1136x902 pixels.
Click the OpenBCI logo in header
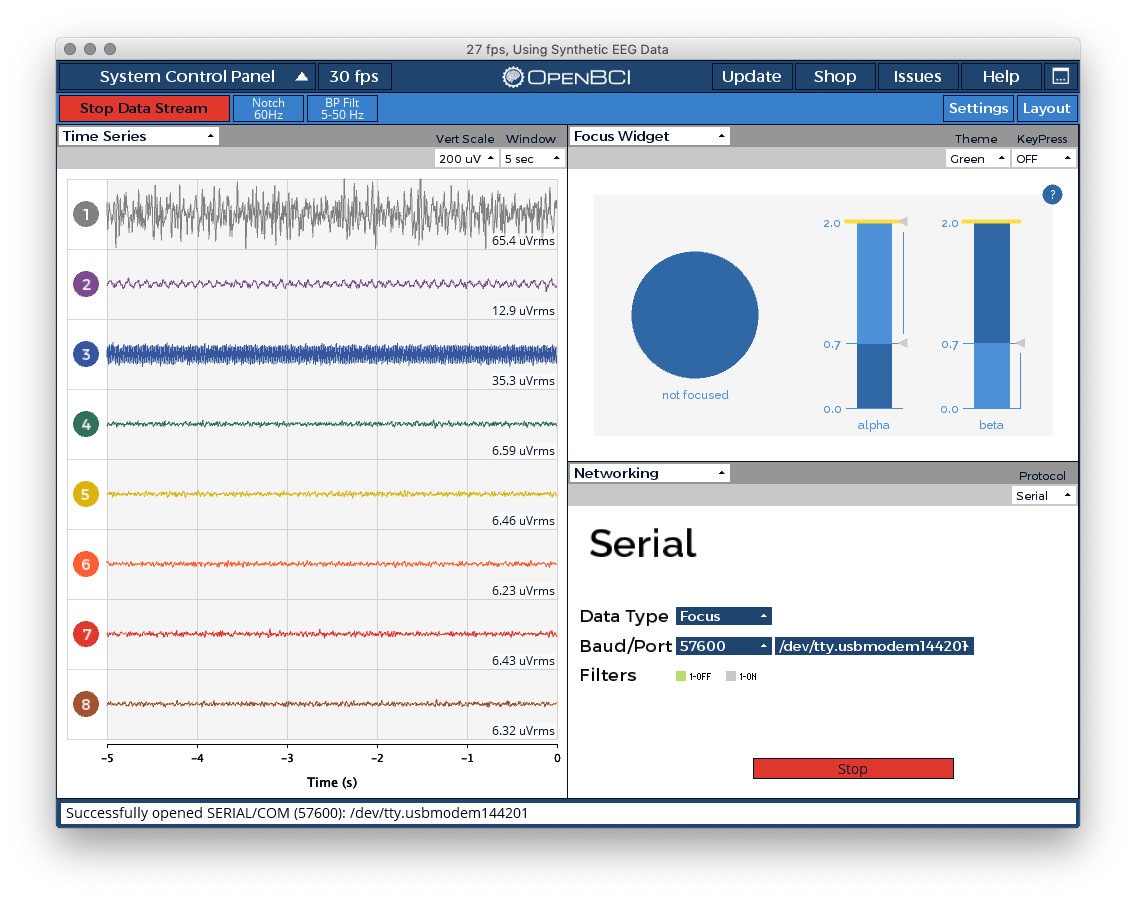[x=567, y=77]
